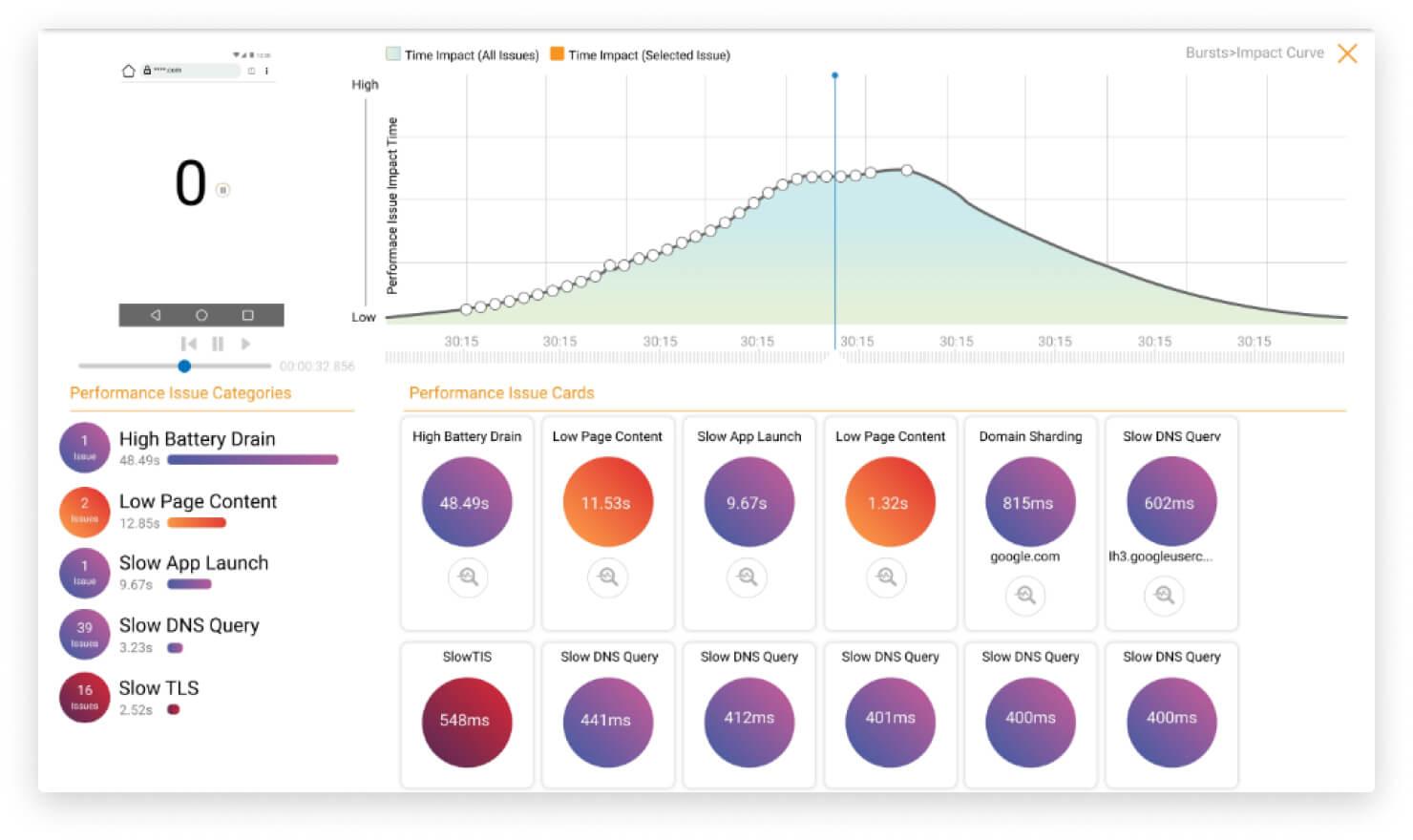The width and height of the screenshot is (1413, 840).
Task: Click the home icon in the browser bar
Action: coord(127,70)
